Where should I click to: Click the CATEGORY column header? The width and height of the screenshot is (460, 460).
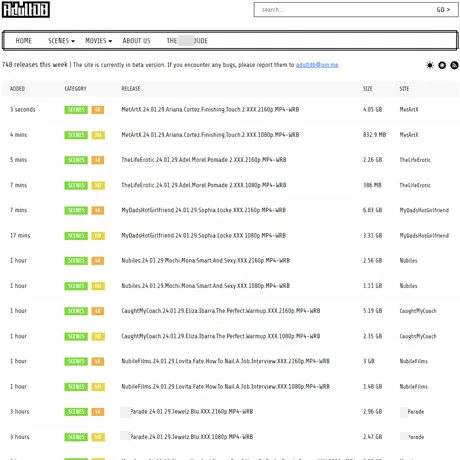[75, 89]
